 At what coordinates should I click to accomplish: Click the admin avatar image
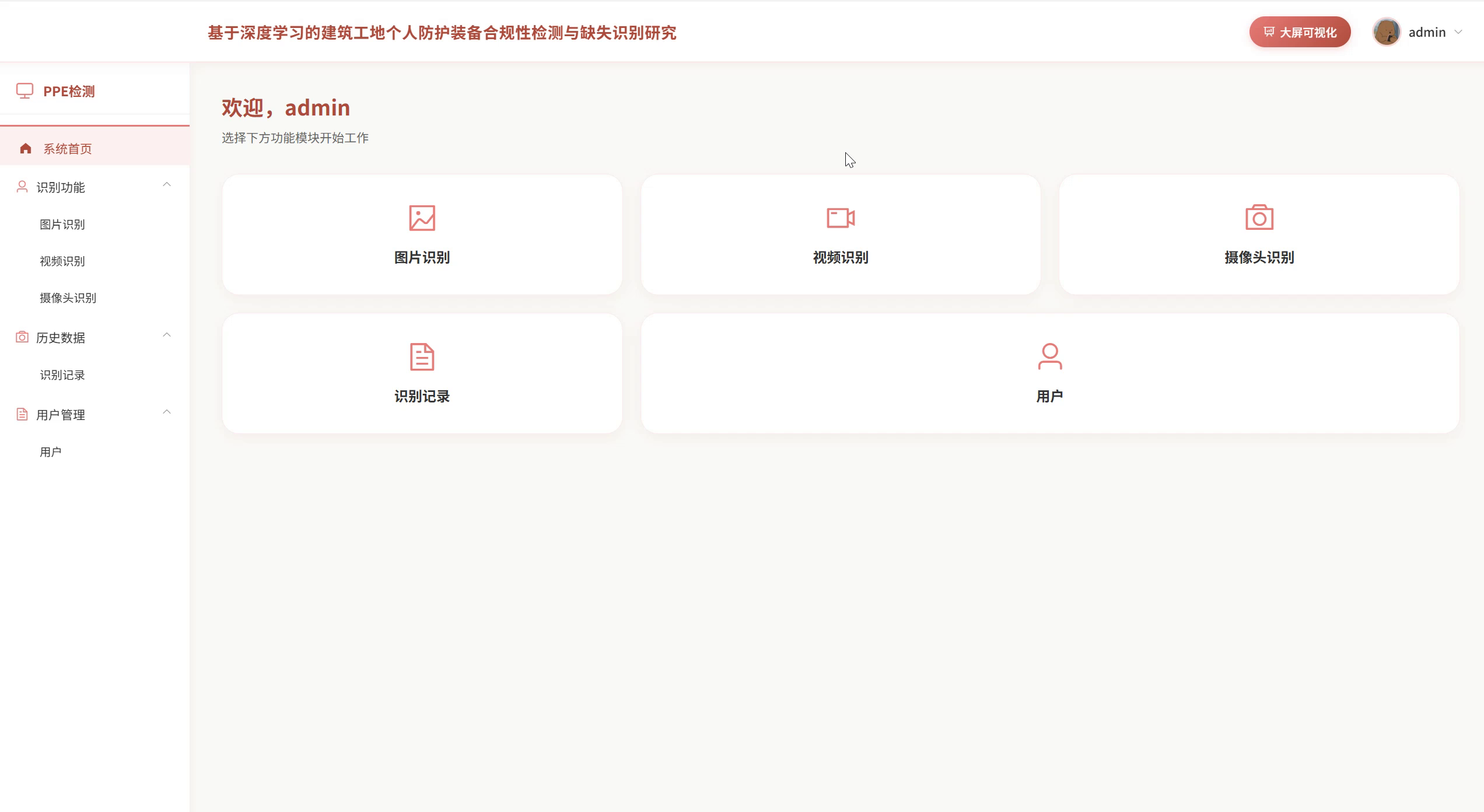click(x=1387, y=32)
